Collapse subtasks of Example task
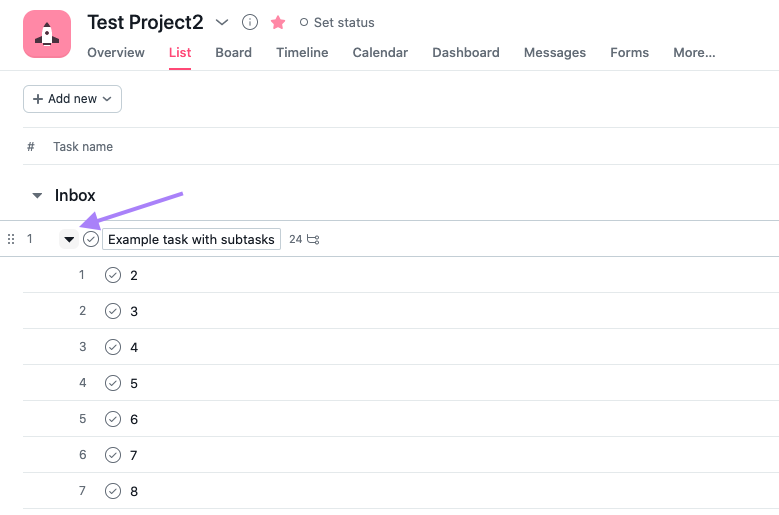The height and width of the screenshot is (515, 779). [69, 239]
